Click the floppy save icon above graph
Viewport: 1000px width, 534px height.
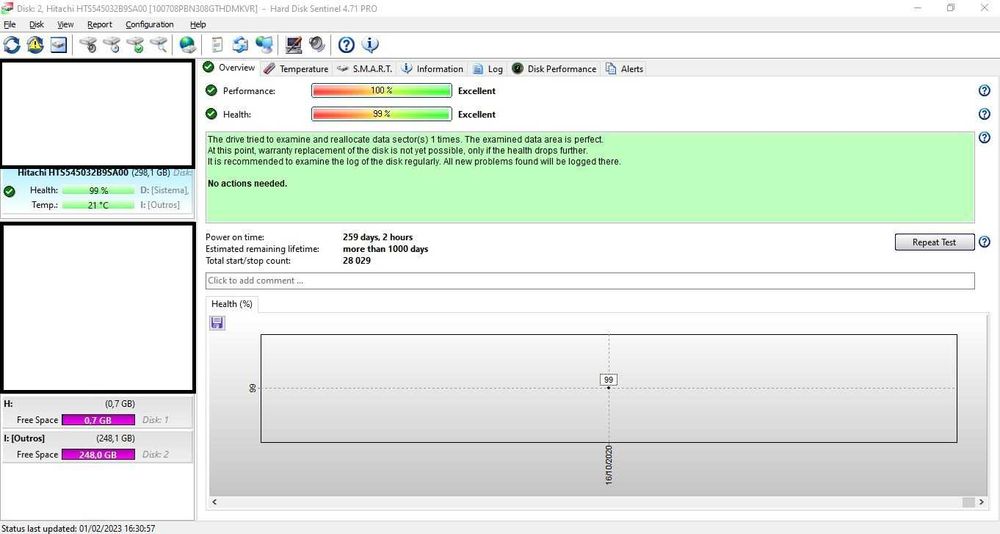217,323
